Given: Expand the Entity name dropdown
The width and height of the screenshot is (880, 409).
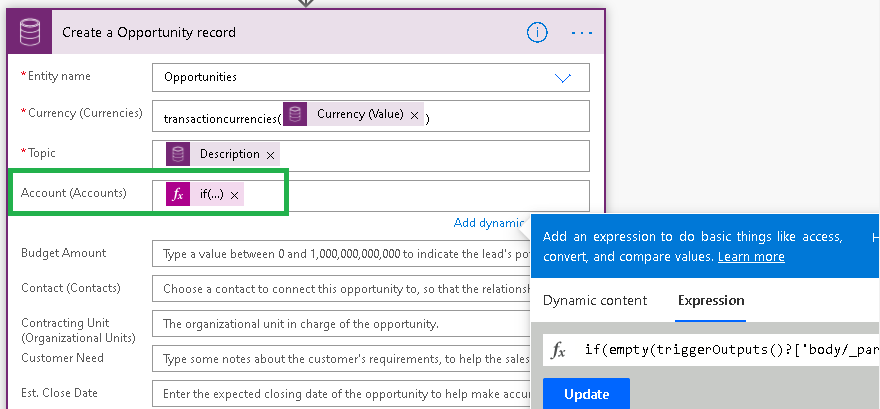Looking at the screenshot, I should (x=562, y=77).
